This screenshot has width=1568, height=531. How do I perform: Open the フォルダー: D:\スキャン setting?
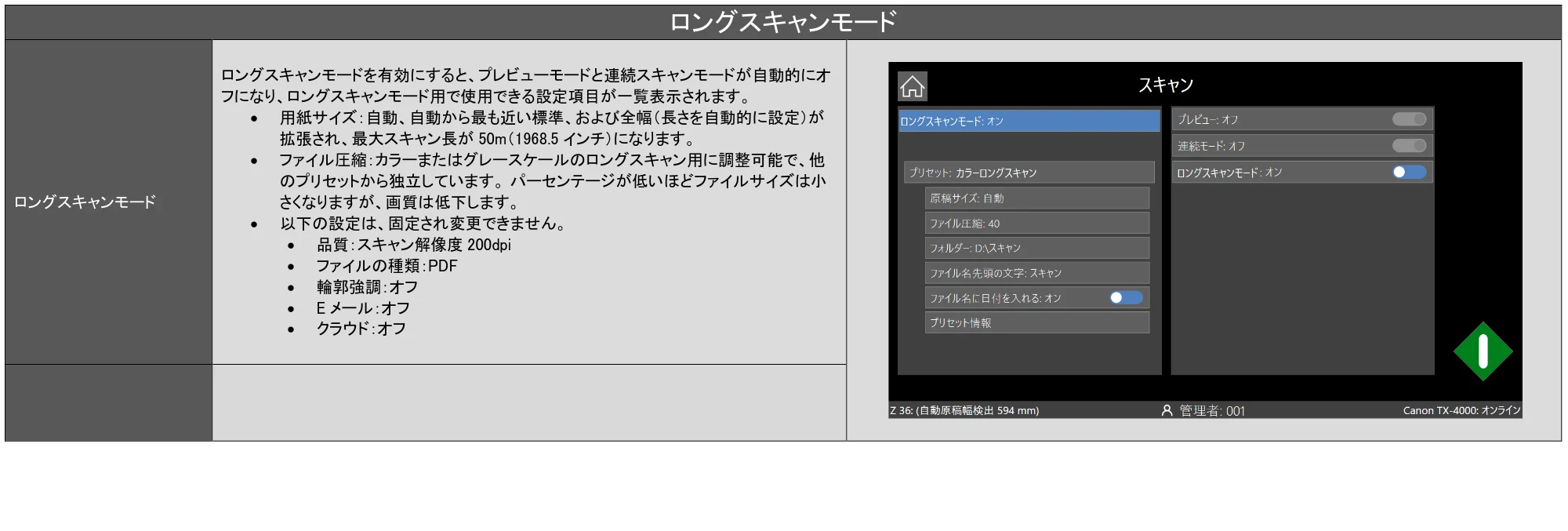coord(1036,248)
